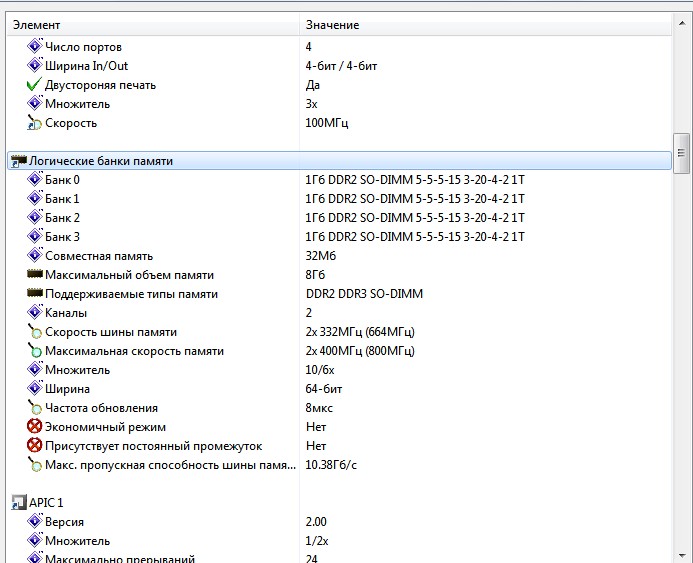Viewport: 693px width, 563px height.
Task: Select the Банк 3 row
Action: pyautogui.click(x=62, y=237)
